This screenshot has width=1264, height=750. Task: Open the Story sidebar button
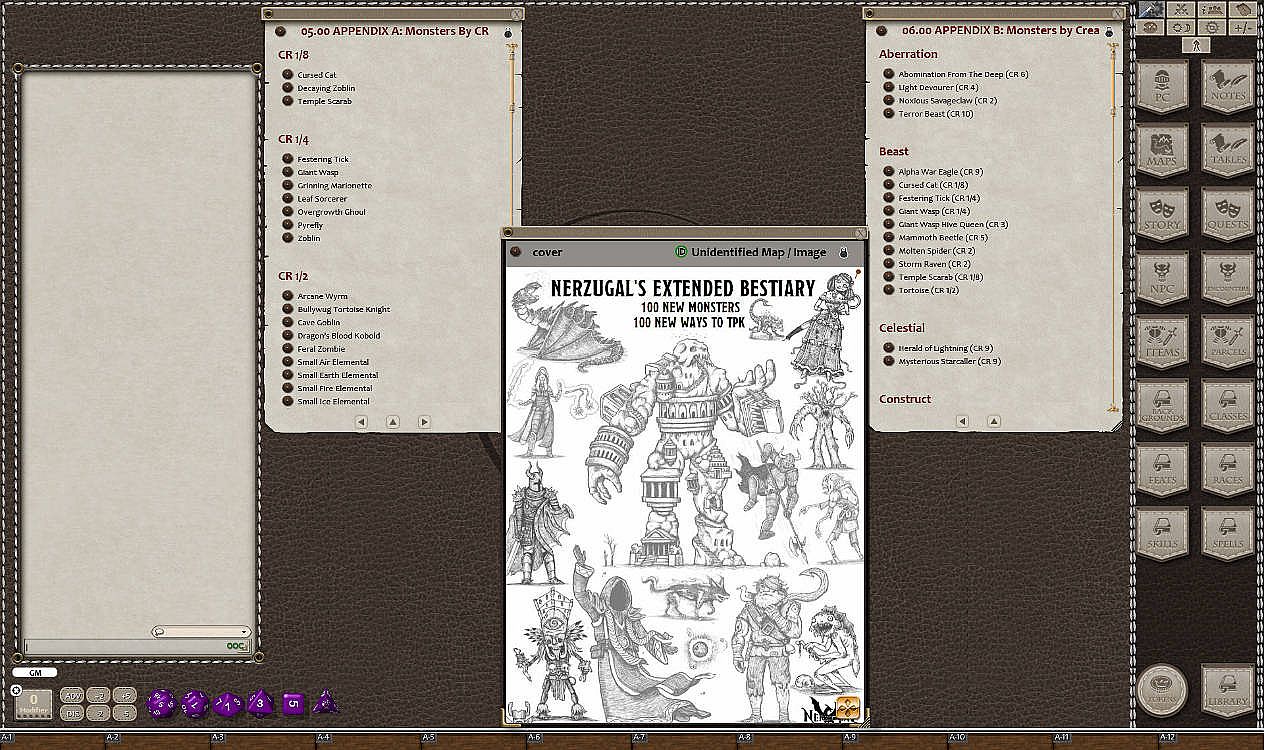point(1162,215)
